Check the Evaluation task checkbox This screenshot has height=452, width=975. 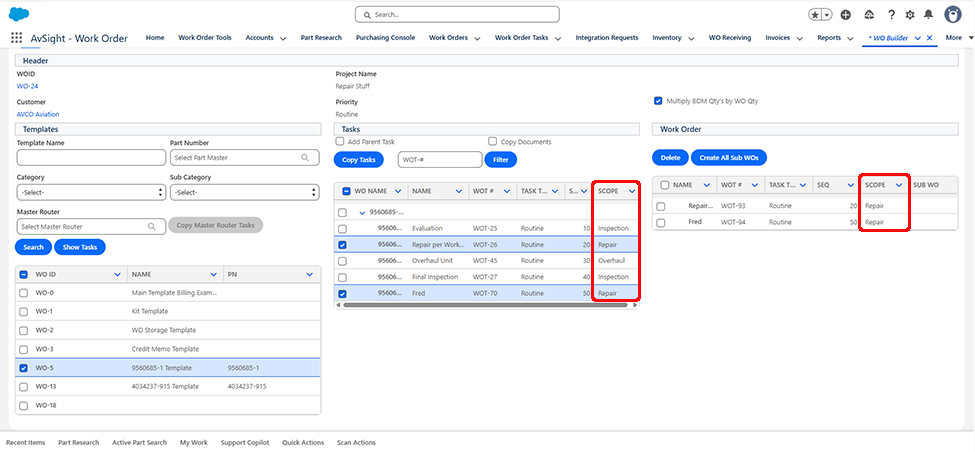342,229
